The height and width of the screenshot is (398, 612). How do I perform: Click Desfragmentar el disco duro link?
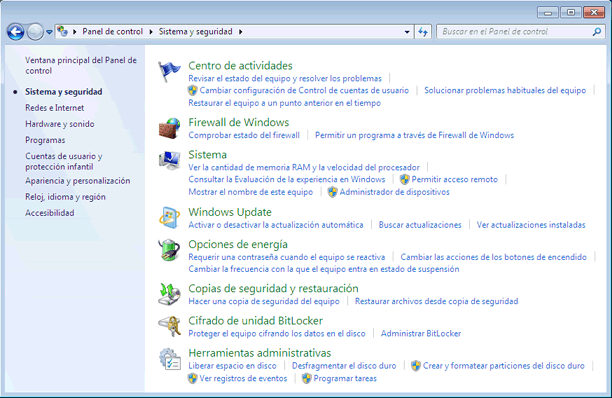click(x=344, y=366)
